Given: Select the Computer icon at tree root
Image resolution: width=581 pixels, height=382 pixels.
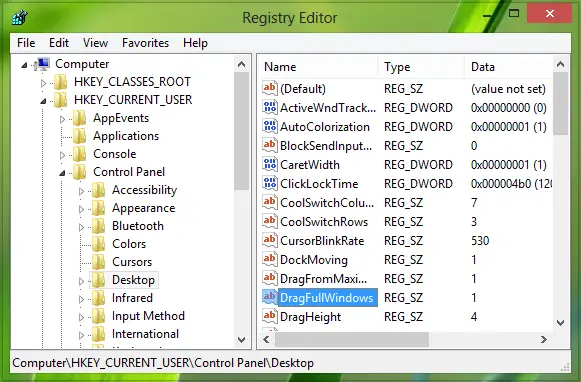Looking at the screenshot, I should click(43, 64).
